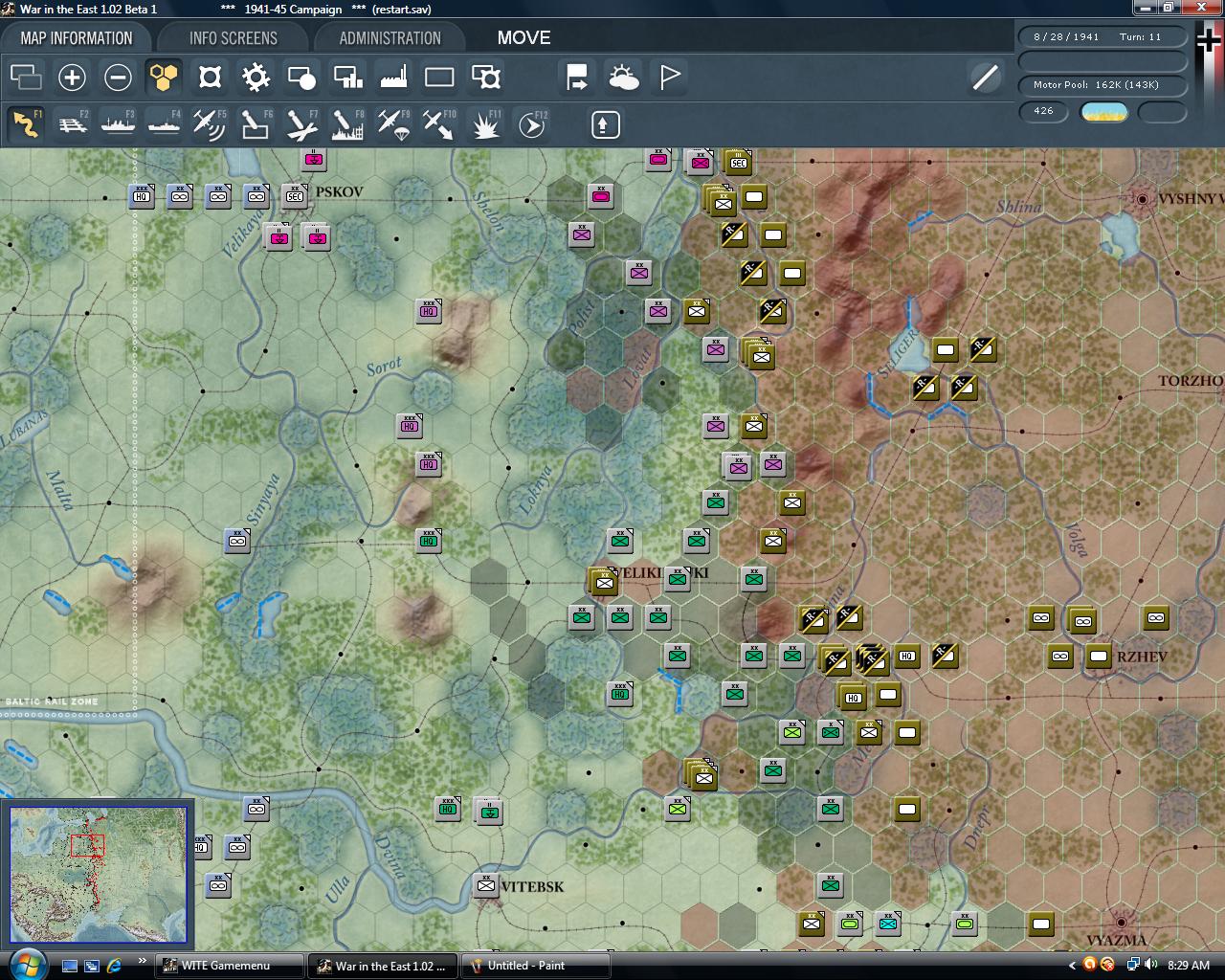Image resolution: width=1225 pixels, height=980 pixels.
Task: Select bomb city mode F8 button
Action: pyautogui.click(x=347, y=124)
